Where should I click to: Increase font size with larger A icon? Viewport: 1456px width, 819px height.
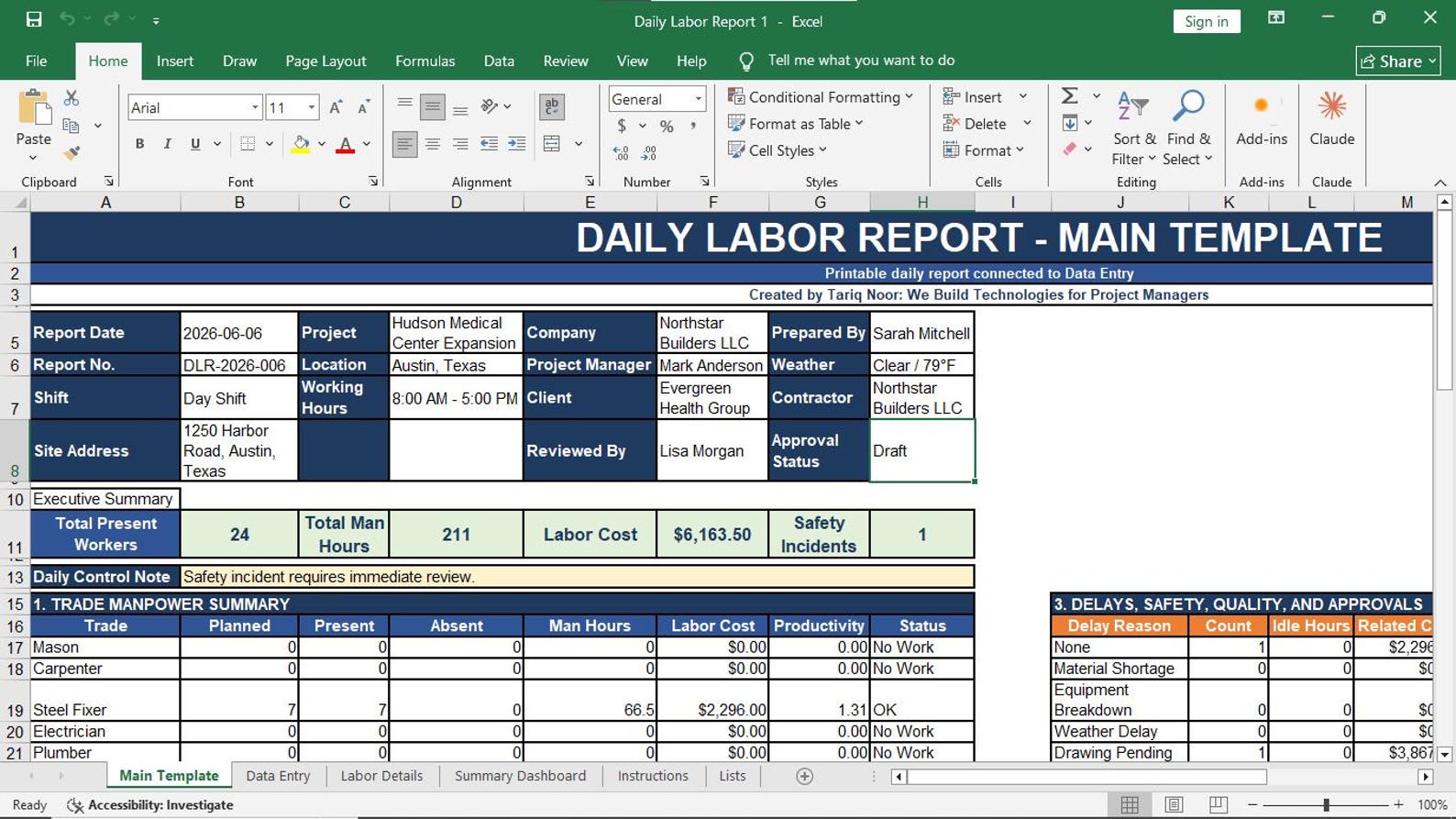[x=336, y=107]
